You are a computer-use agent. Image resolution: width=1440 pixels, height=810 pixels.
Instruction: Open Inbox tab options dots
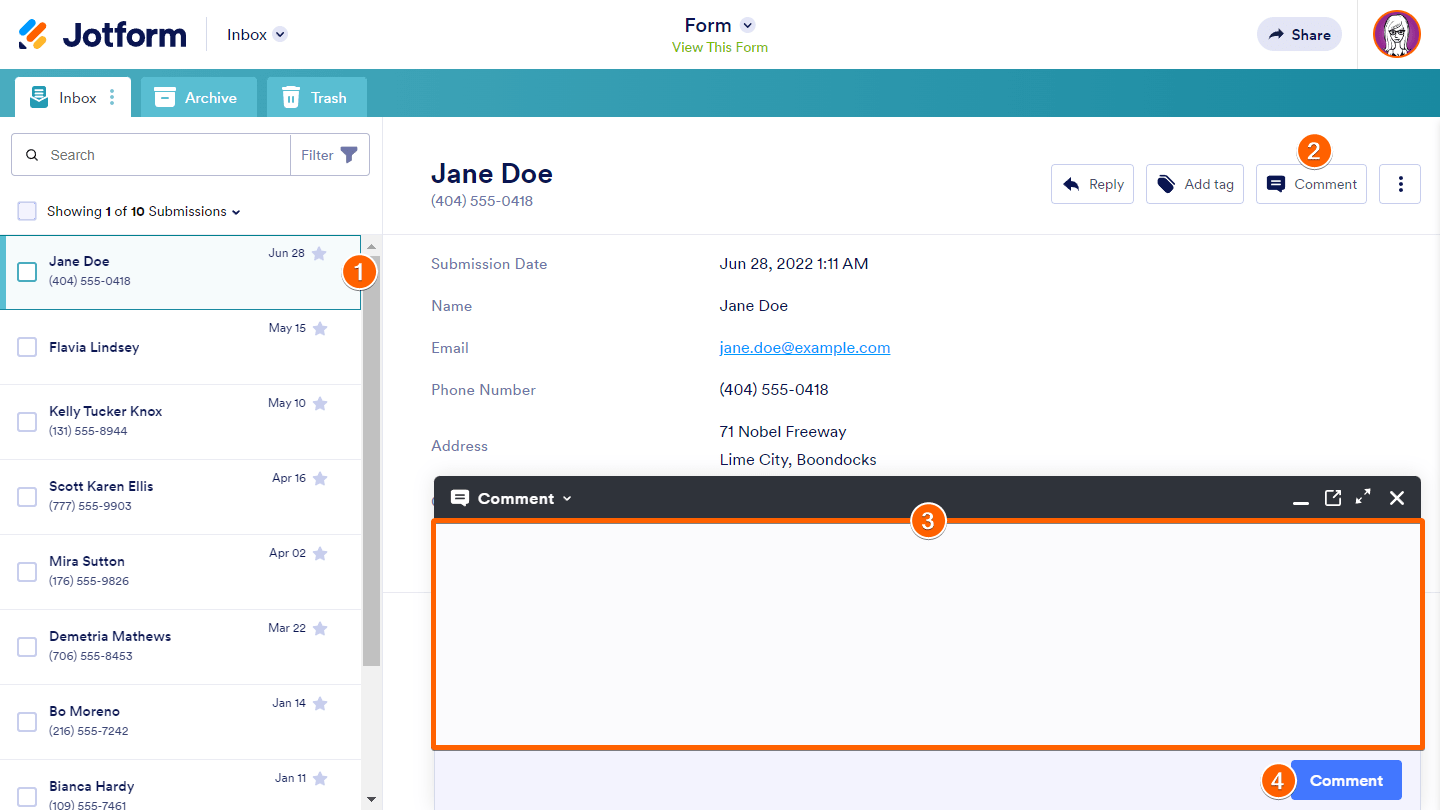click(x=112, y=97)
